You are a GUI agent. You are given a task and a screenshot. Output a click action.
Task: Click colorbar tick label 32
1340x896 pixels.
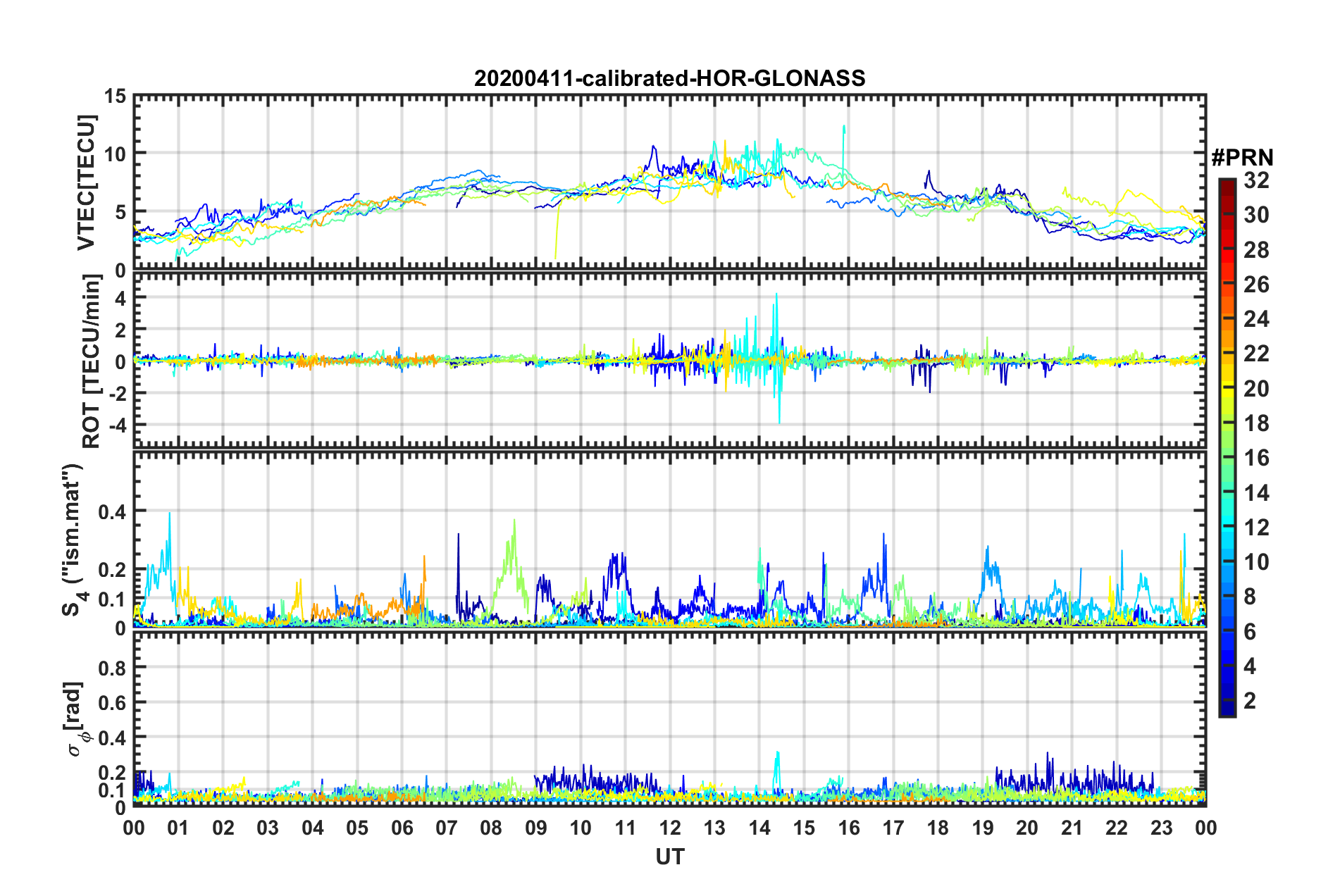[x=1256, y=180]
